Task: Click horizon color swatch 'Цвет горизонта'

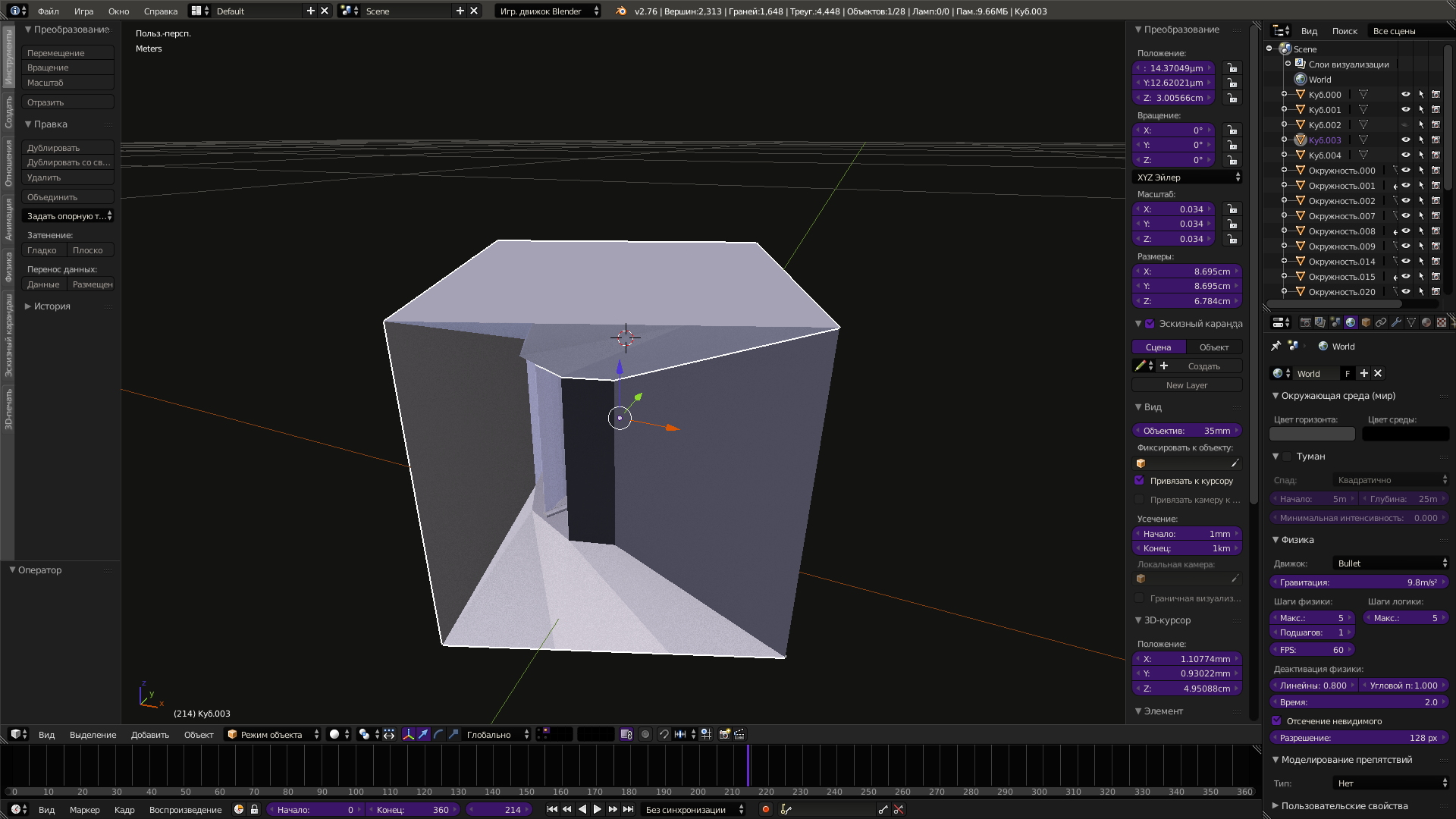Action: tap(1311, 434)
